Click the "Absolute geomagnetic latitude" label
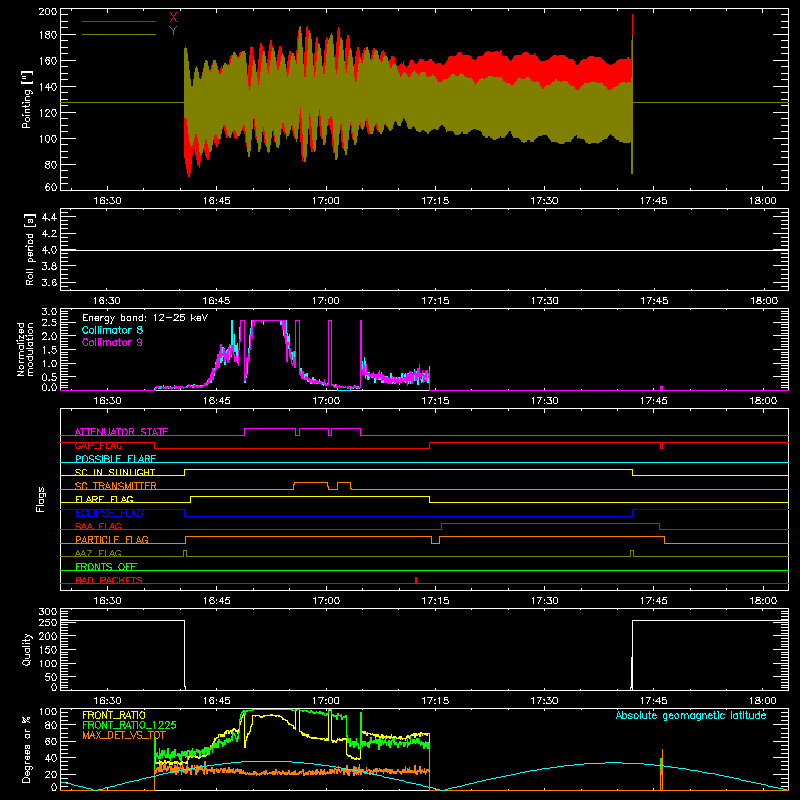The width and height of the screenshot is (800, 800). tap(691, 715)
